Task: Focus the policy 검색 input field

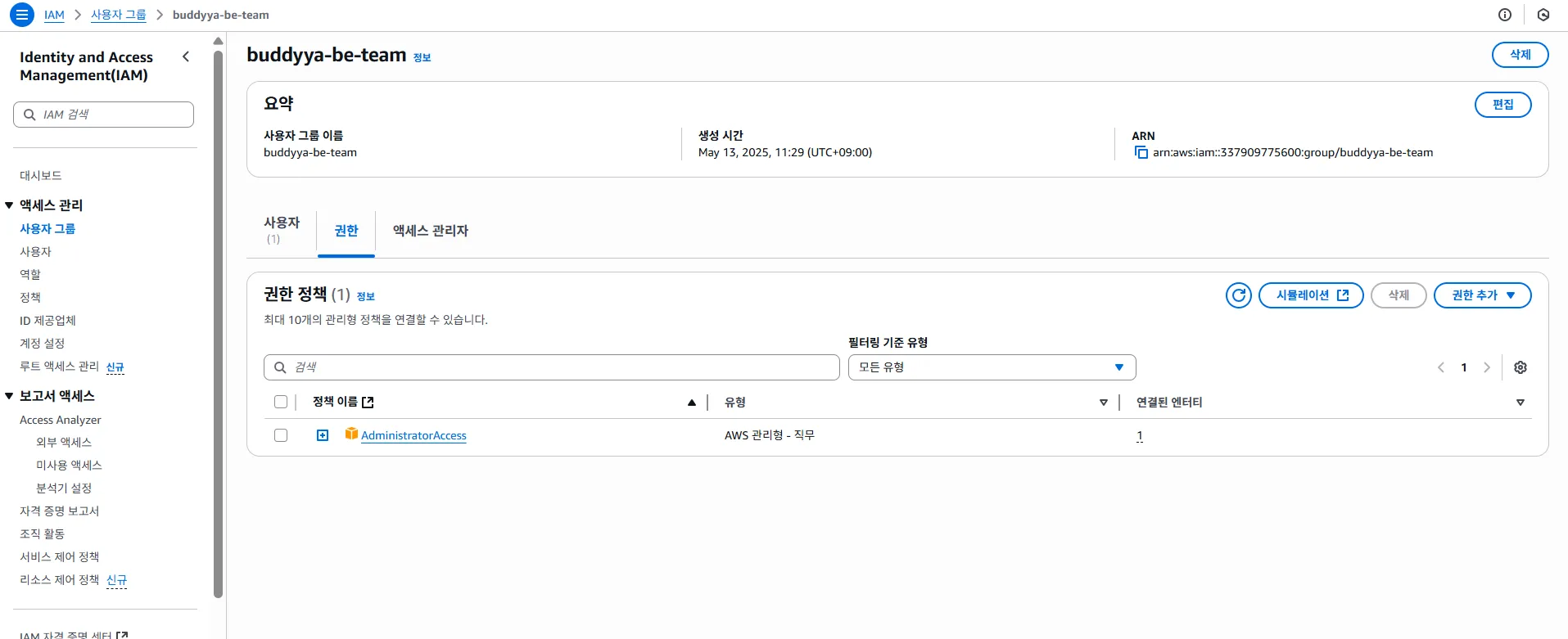Action: point(552,367)
